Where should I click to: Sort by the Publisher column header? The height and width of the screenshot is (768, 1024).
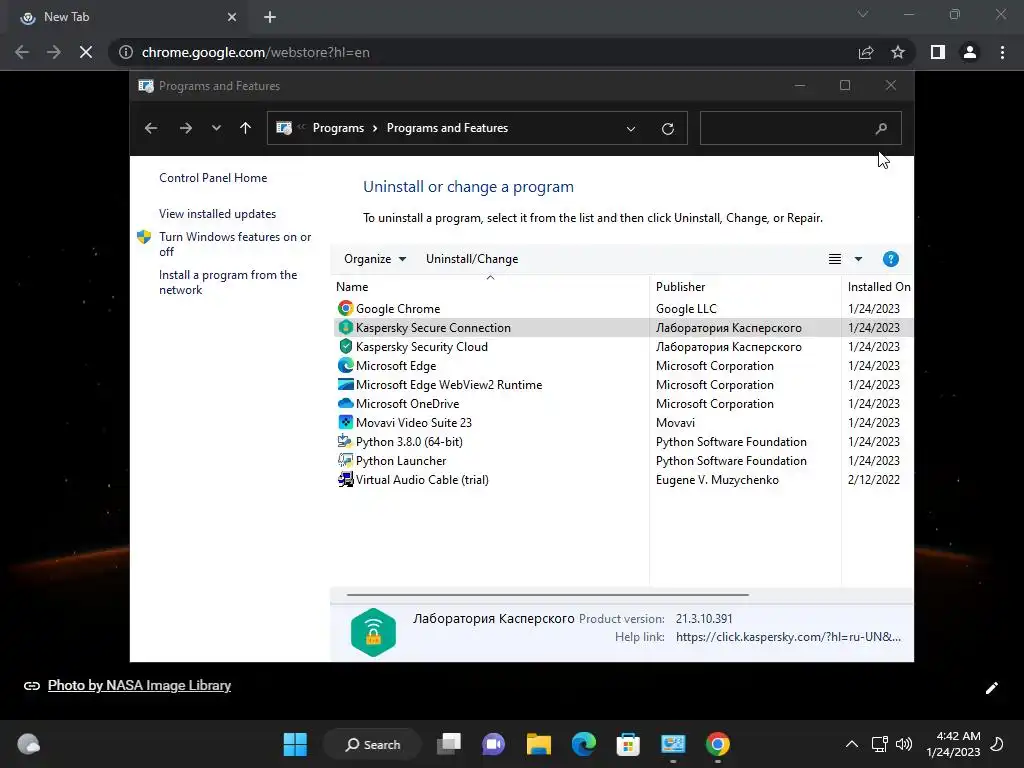(745, 286)
